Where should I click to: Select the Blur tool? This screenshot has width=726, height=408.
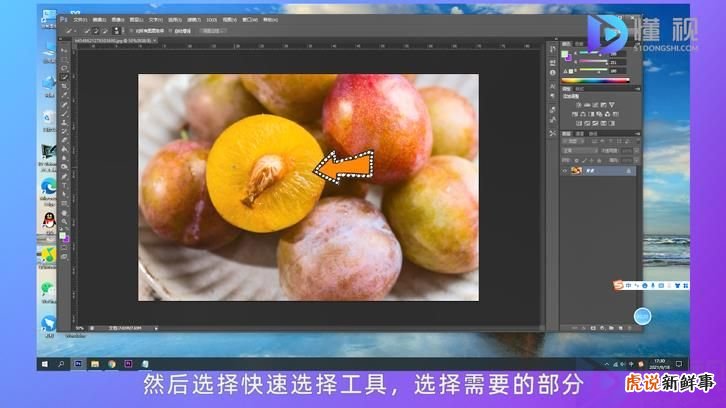[64, 158]
